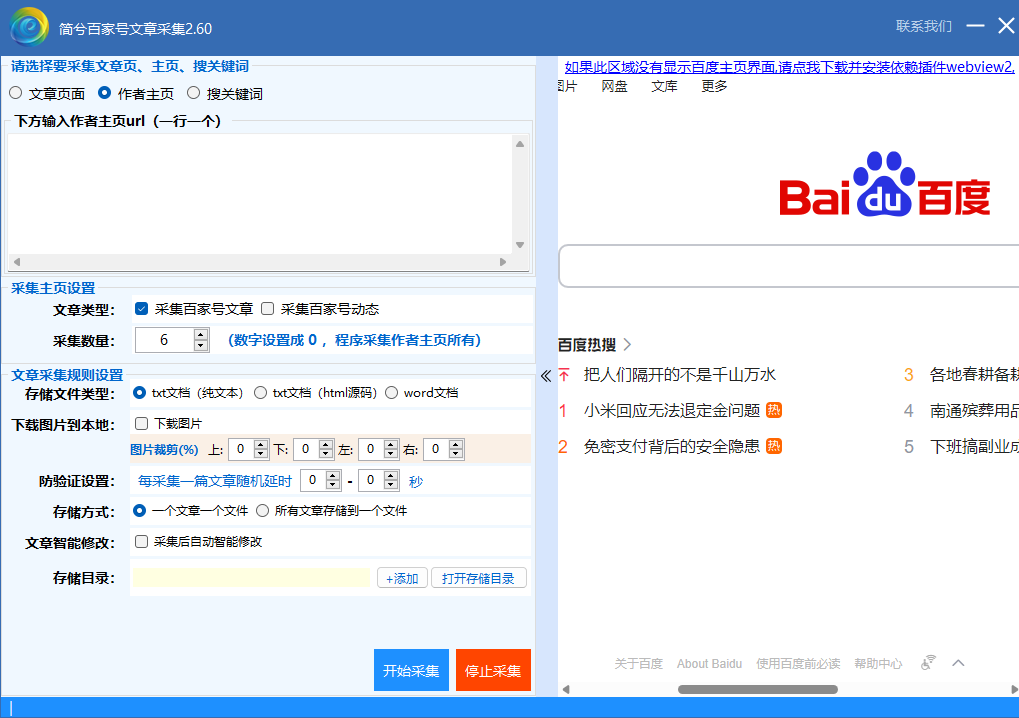
Task: Increase the 下 crop percentage stepper
Action: pyautogui.click(x=326, y=444)
